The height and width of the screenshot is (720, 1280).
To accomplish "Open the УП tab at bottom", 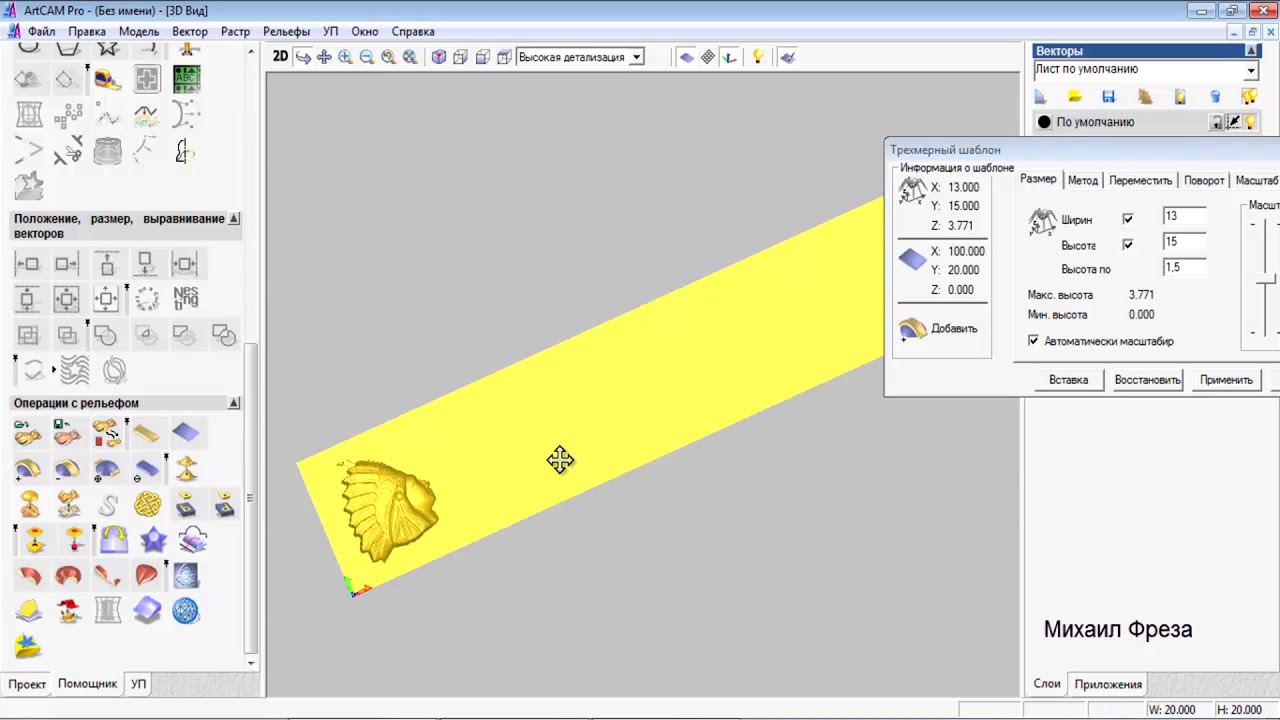I will click(139, 684).
